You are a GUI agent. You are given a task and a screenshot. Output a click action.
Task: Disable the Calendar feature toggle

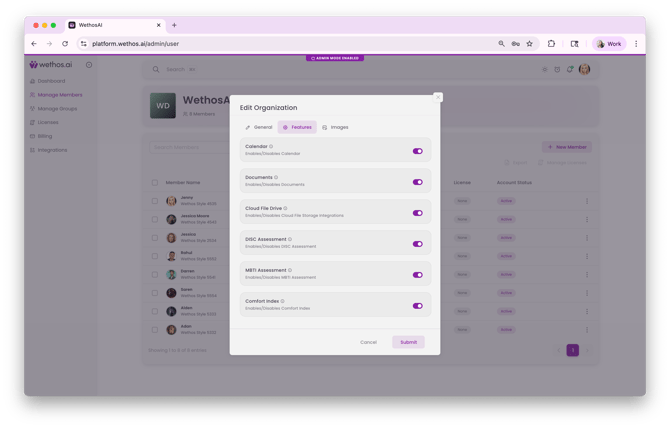[417, 151]
